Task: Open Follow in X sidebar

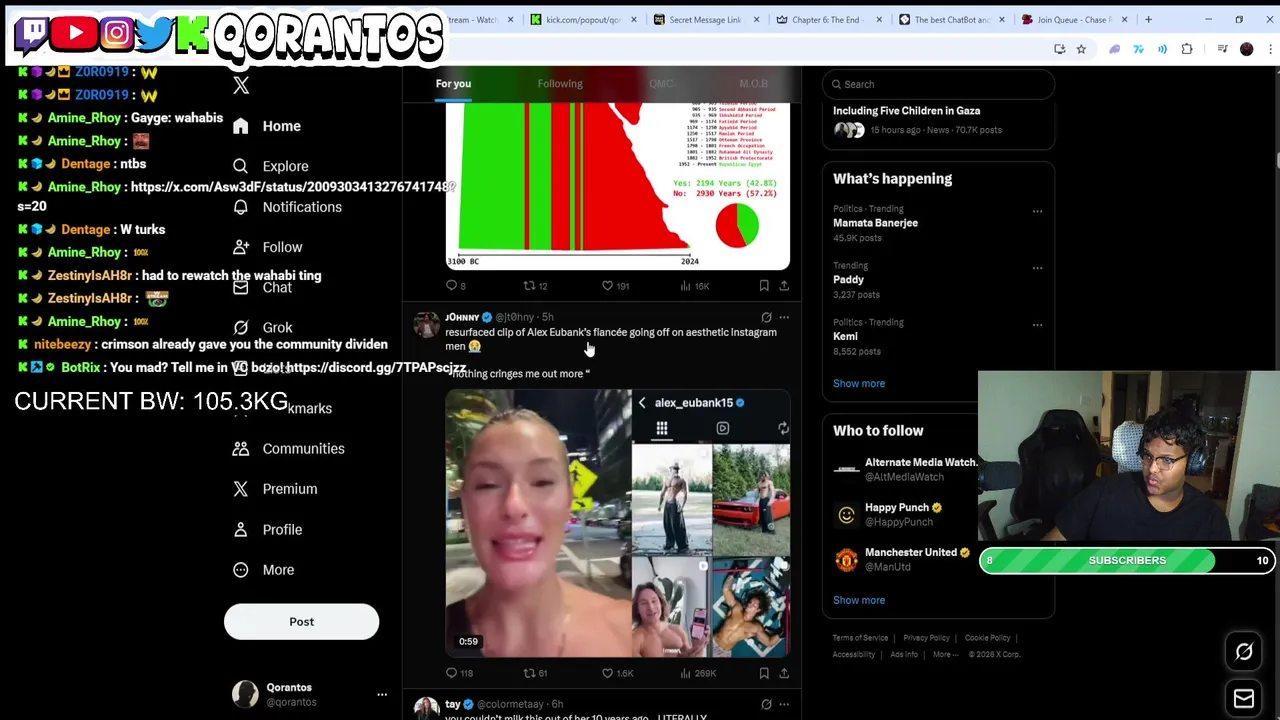Action: (x=267, y=247)
